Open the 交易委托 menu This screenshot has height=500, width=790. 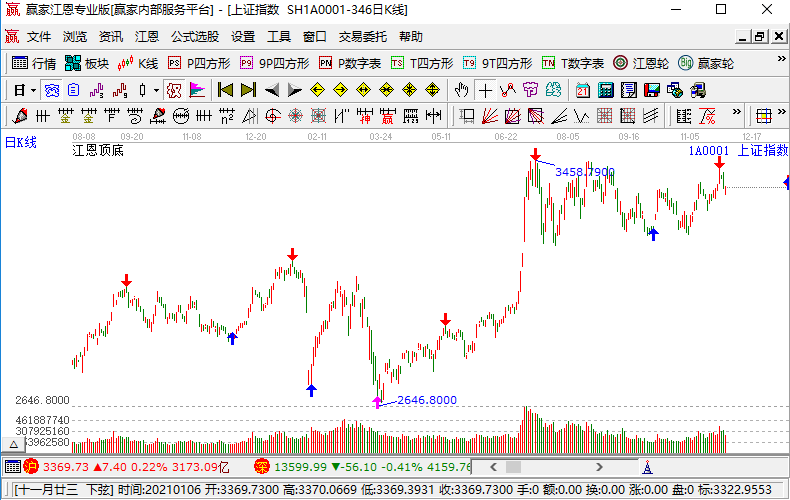coord(362,37)
